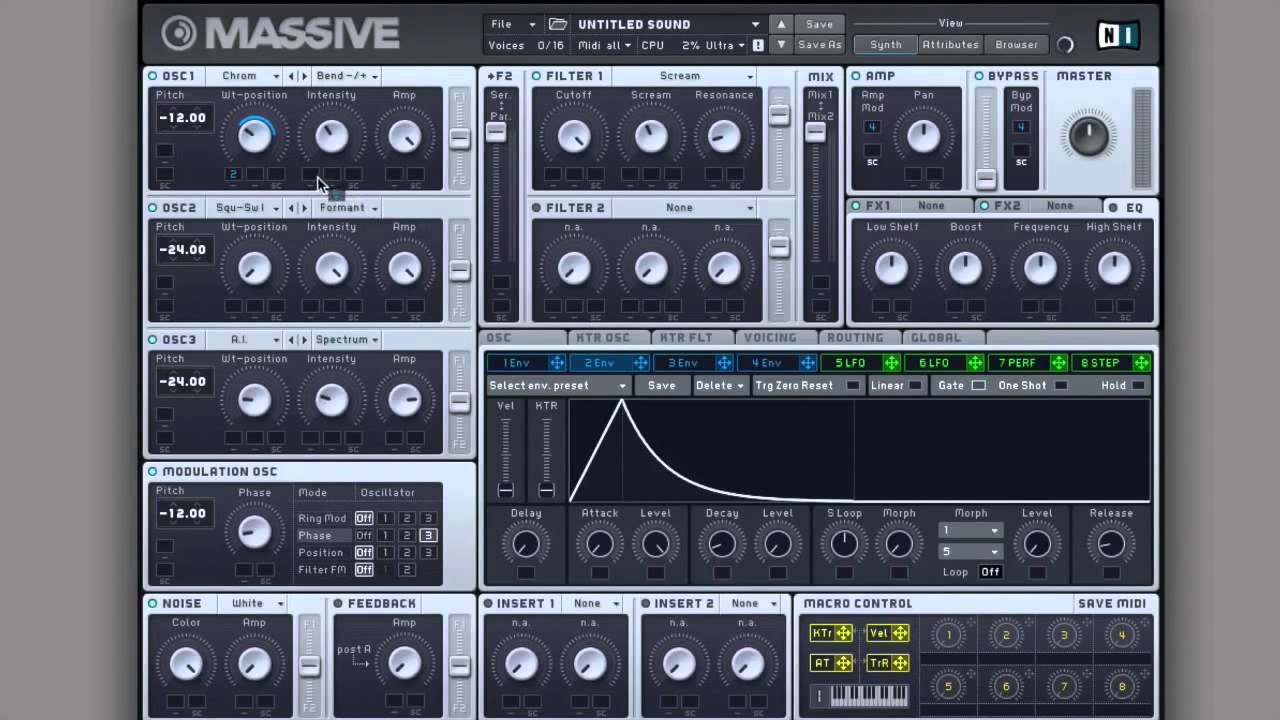Toggle the envelope Gate checkbox

coord(978,386)
